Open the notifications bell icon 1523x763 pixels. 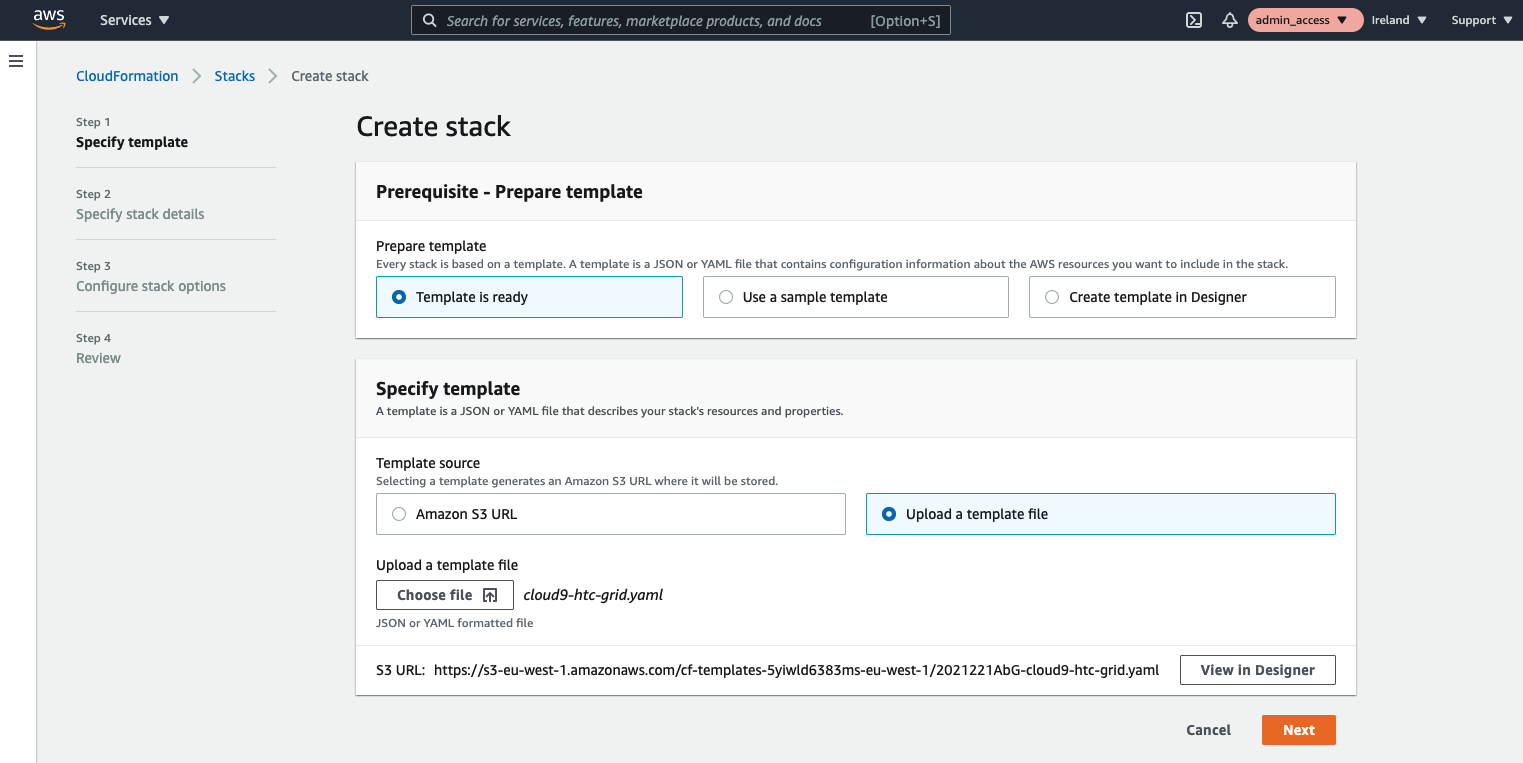(1230, 20)
